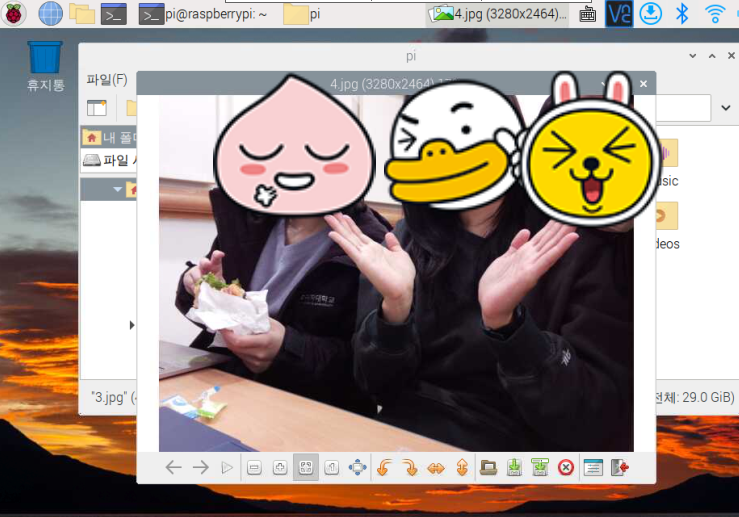This screenshot has height=517, width=739.
Task: Click the file manager address bar
Action: pos(682,108)
